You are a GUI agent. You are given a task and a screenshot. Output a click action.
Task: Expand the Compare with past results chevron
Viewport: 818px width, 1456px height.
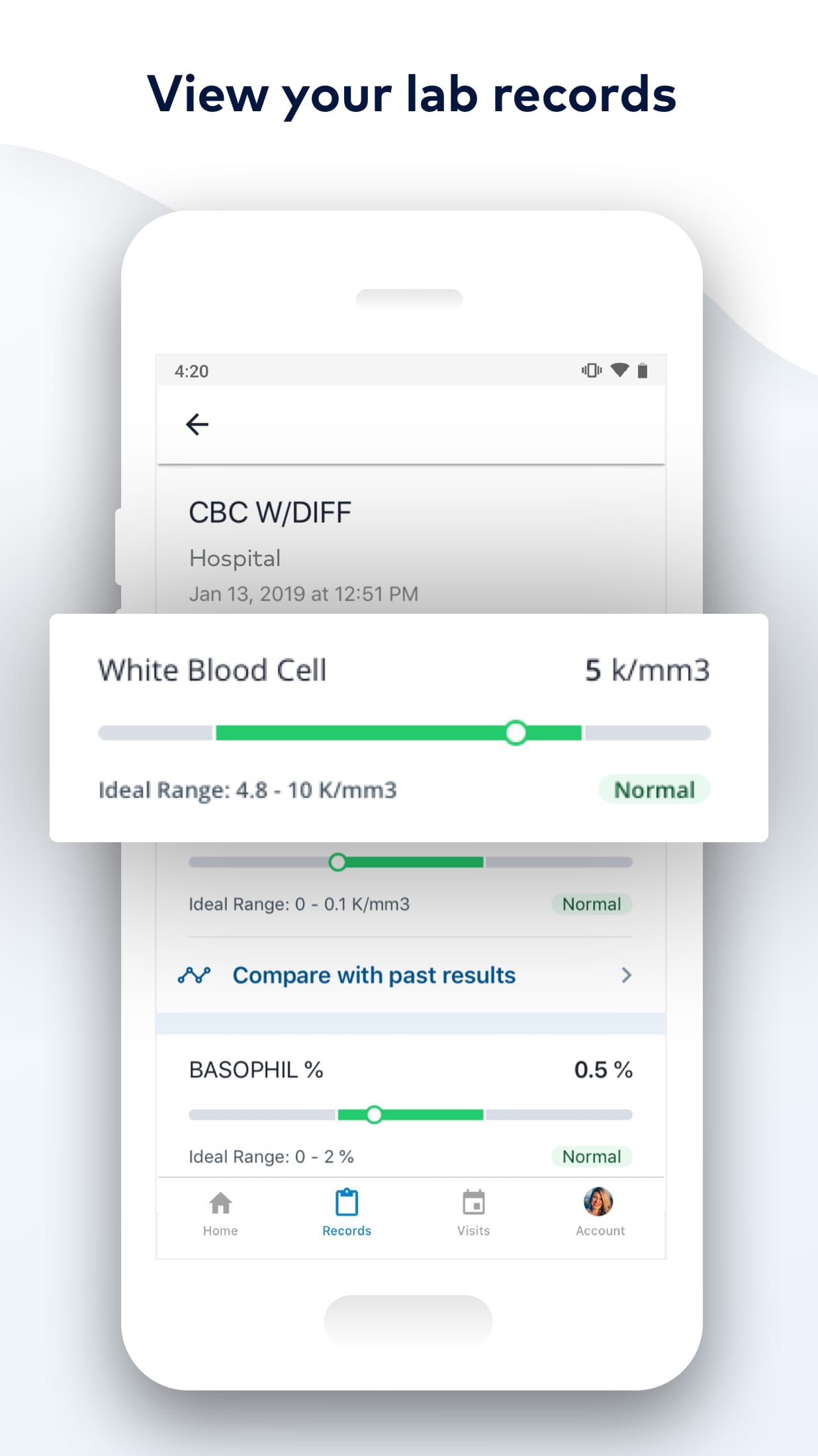626,975
